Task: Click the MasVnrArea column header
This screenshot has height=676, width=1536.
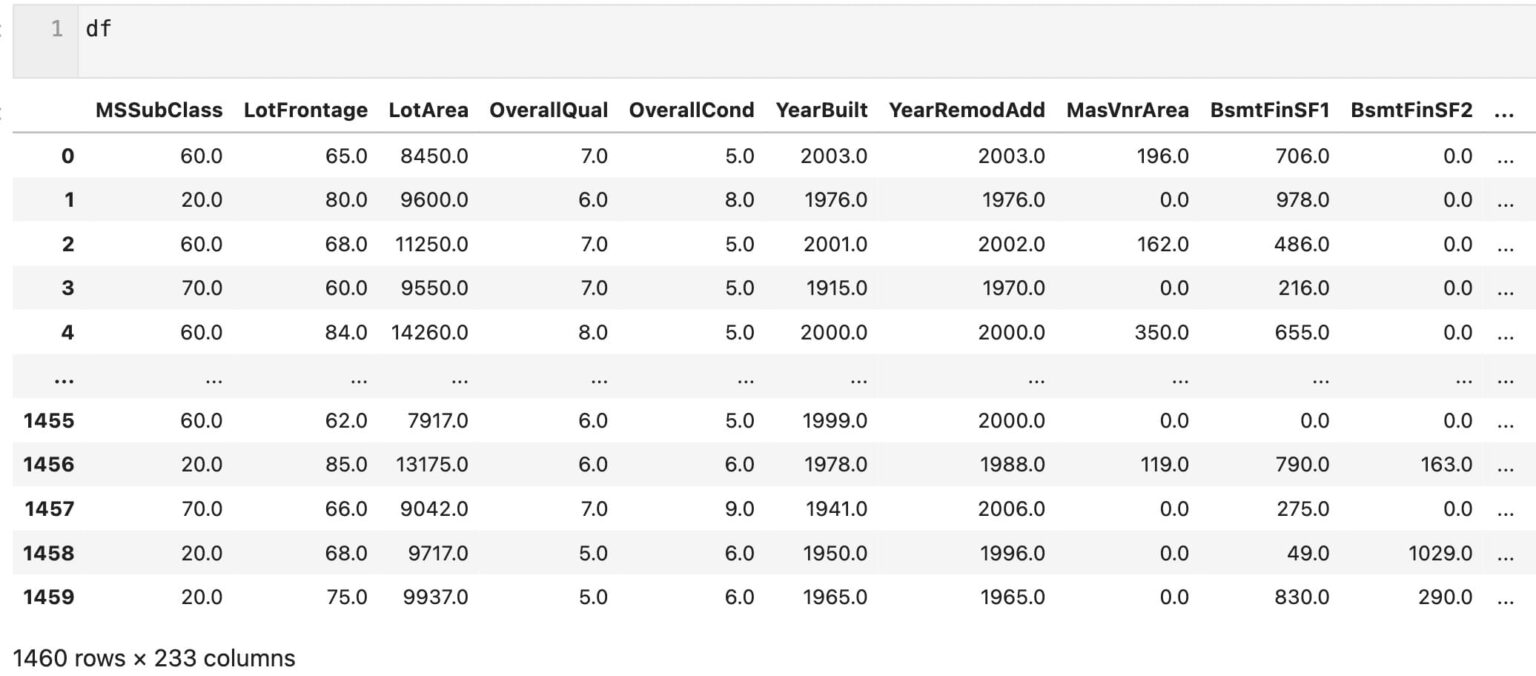Action: point(1127,111)
